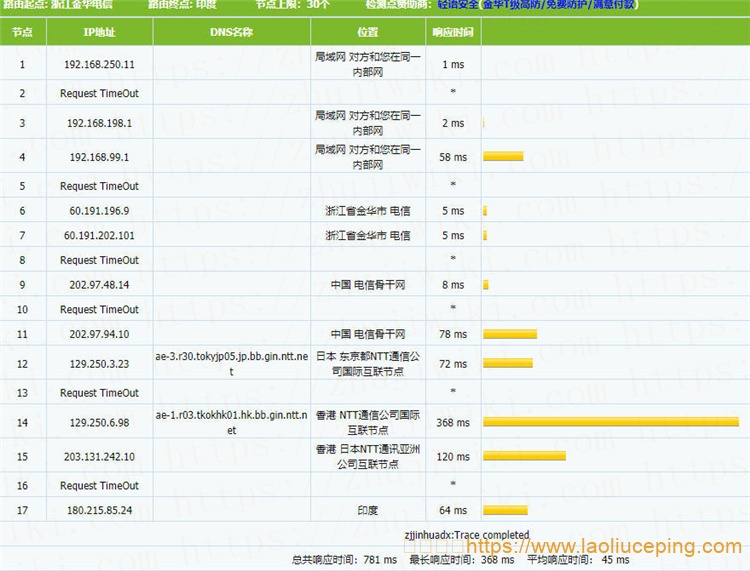The image size is (750, 571).
Task: Select location 香港 日本NTT通讯亚洲公司互联节点
Action: pos(368,457)
